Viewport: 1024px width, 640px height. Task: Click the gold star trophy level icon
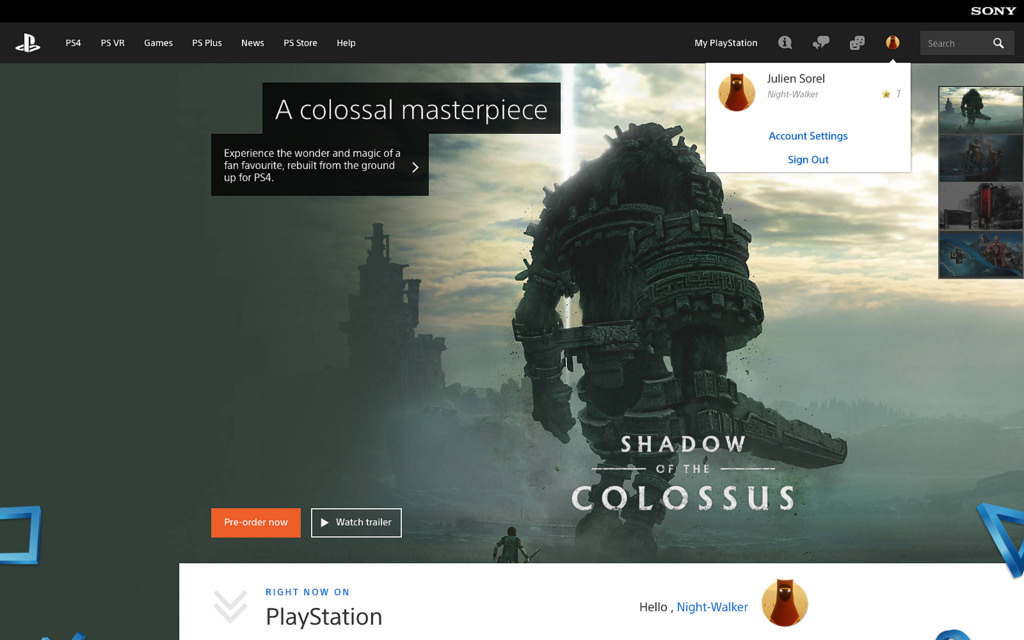(886, 94)
